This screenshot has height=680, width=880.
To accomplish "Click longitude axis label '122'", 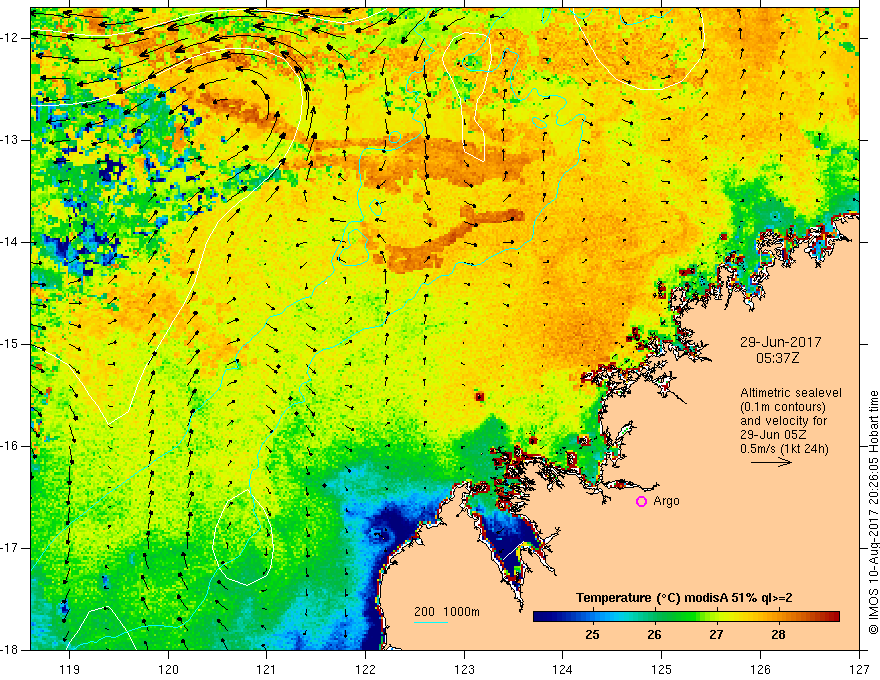I will [x=365, y=669].
